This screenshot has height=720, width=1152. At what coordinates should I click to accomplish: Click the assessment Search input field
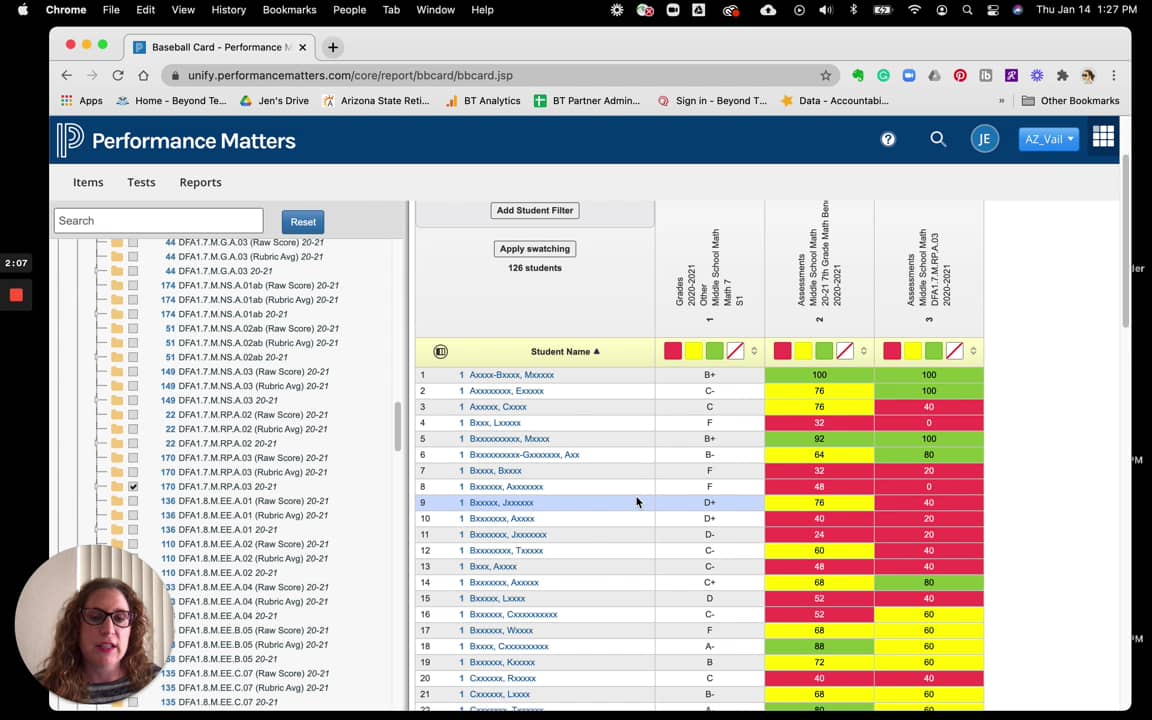pyautogui.click(x=159, y=221)
